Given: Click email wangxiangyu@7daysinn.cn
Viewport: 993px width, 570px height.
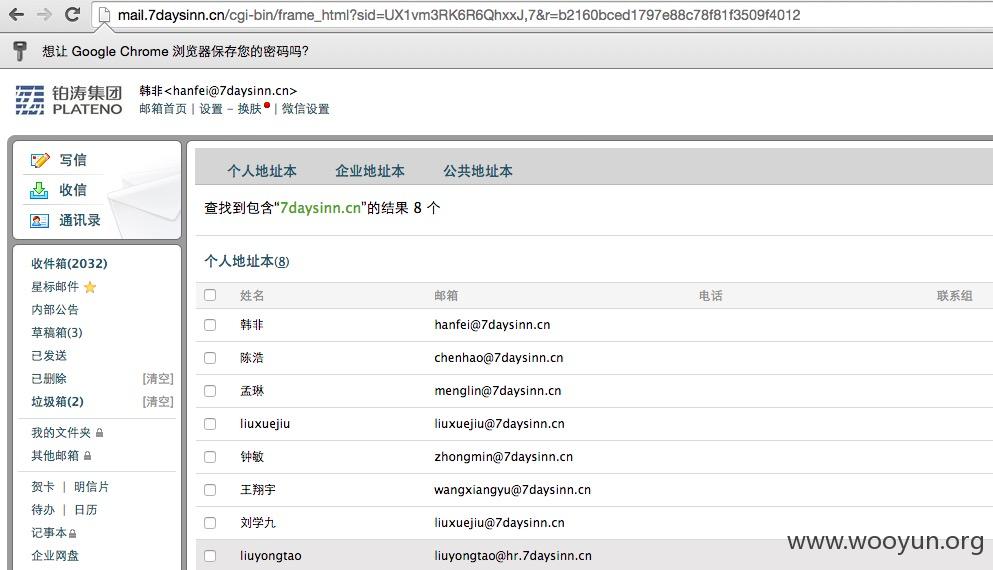Looking at the screenshot, I should 512,490.
